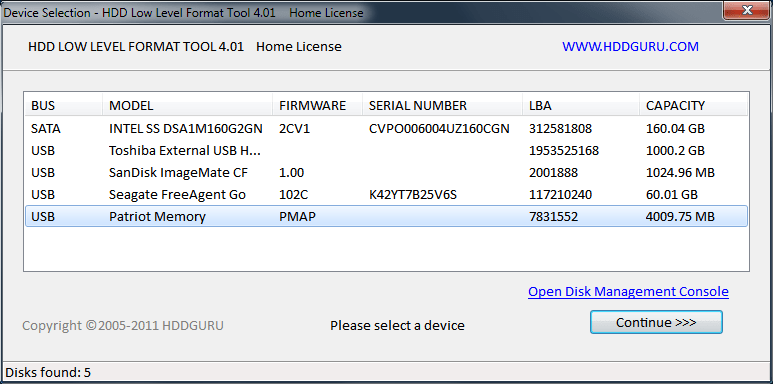773x384 pixels.
Task: Sort by FIRMWARE column header
Action: (317, 105)
